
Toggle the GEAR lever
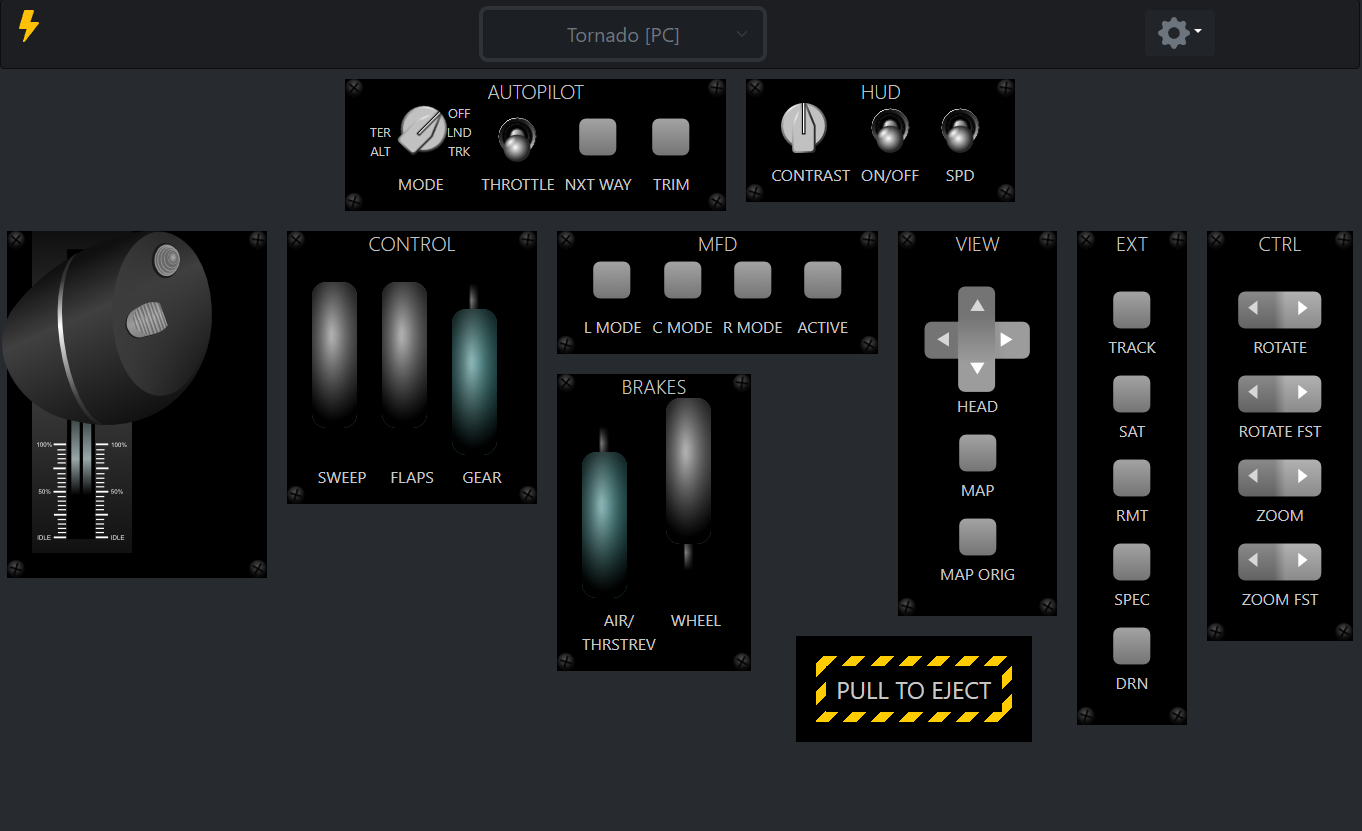coord(474,380)
